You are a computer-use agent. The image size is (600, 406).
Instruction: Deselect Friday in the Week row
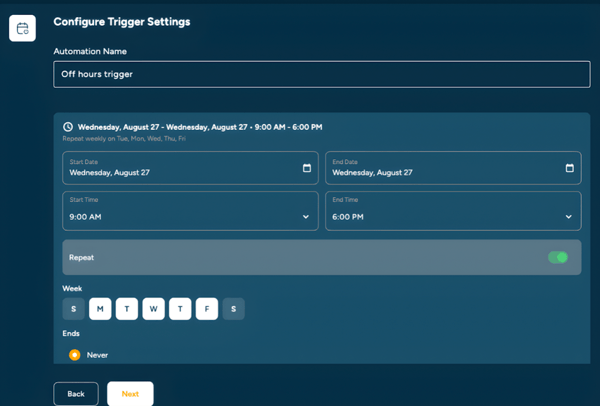(x=206, y=309)
